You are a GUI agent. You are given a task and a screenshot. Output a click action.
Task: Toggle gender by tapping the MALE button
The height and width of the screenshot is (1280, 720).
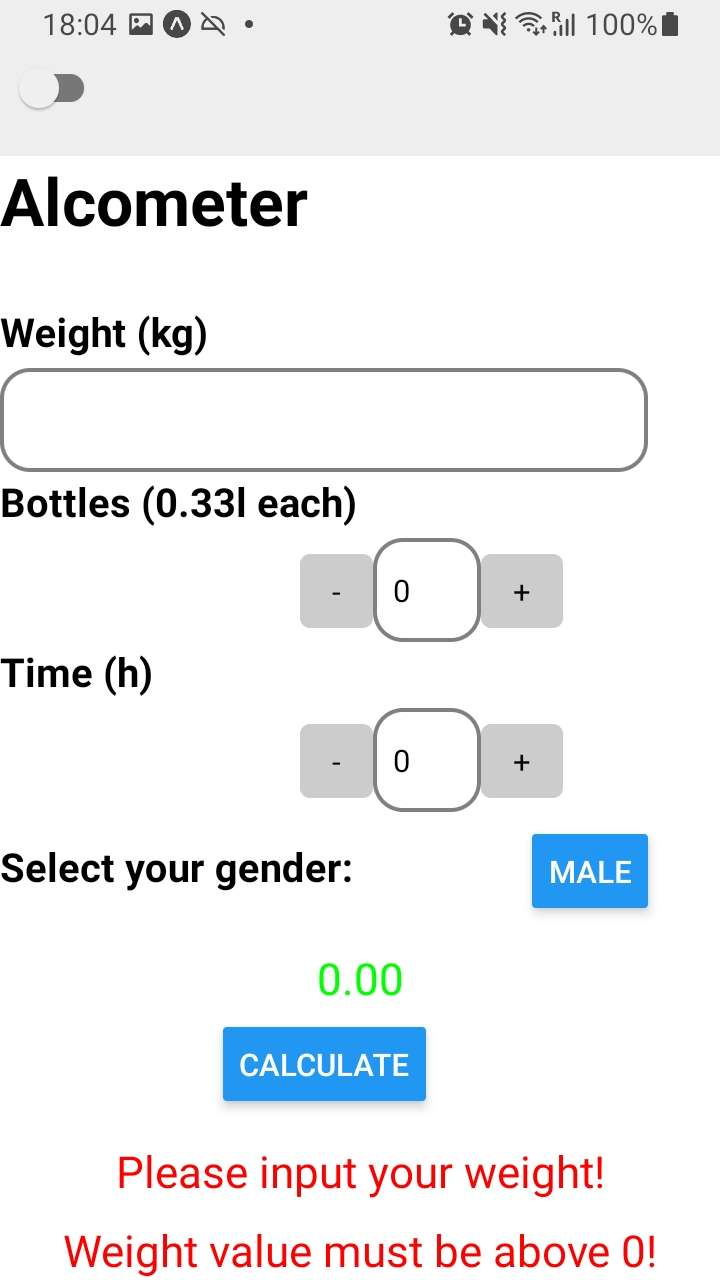click(x=589, y=871)
